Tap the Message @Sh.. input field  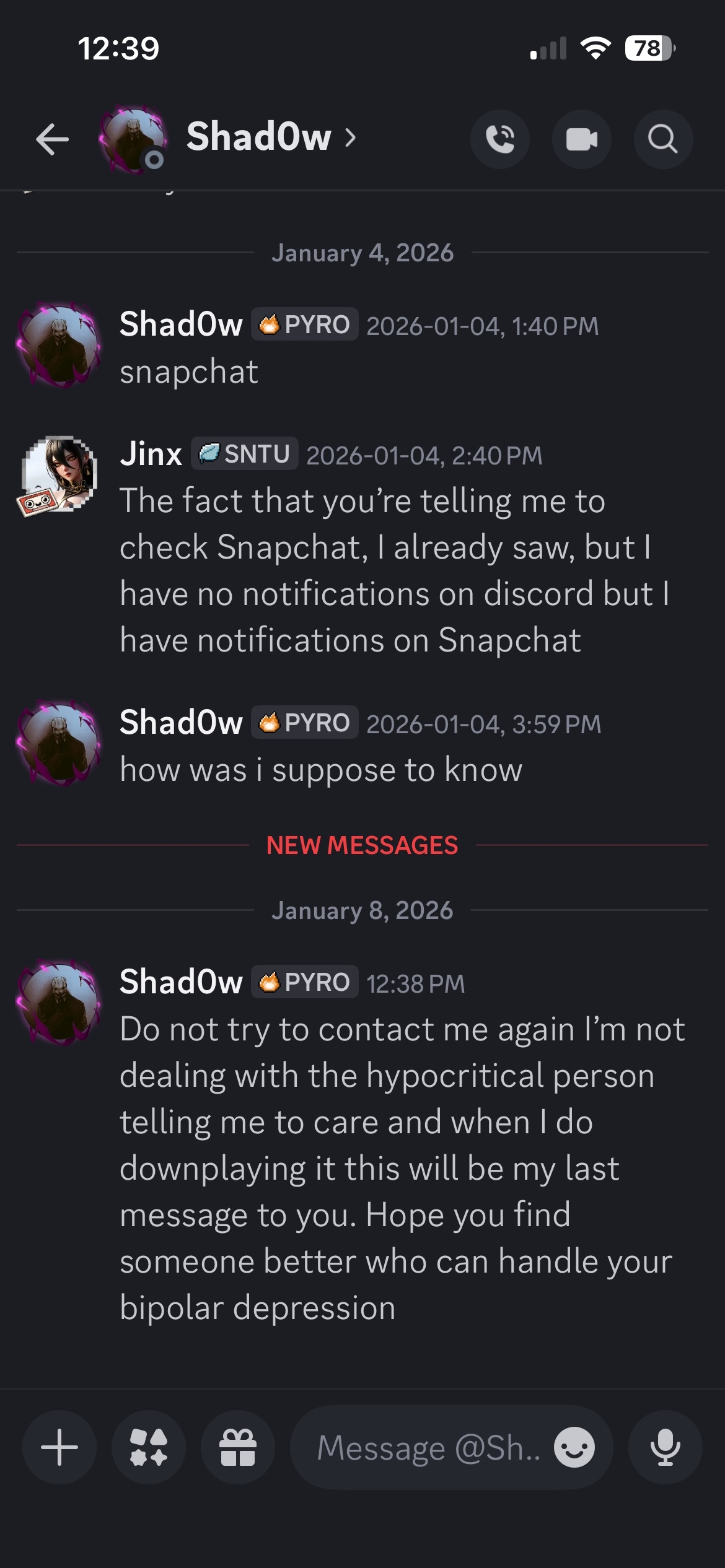coord(428,1448)
